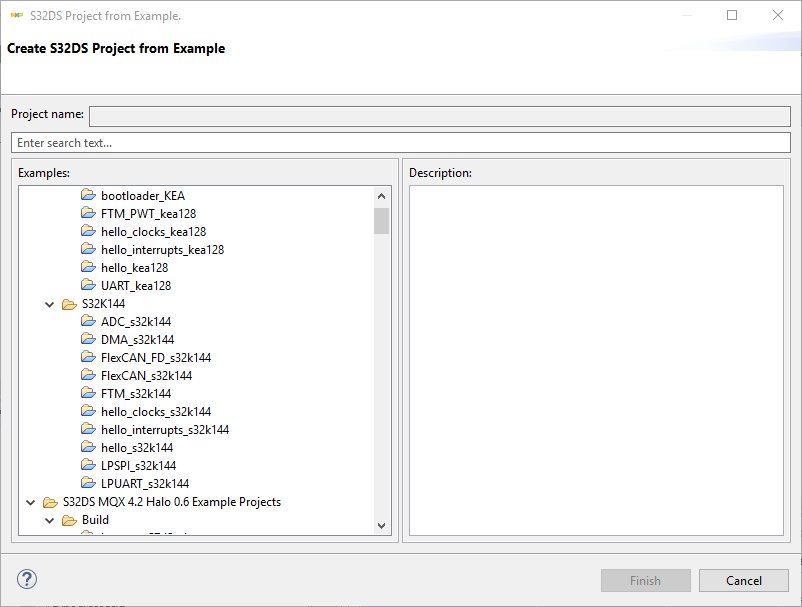802x607 pixels.
Task: Click the ADC_s32k144 folder icon
Action: [88, 321]
